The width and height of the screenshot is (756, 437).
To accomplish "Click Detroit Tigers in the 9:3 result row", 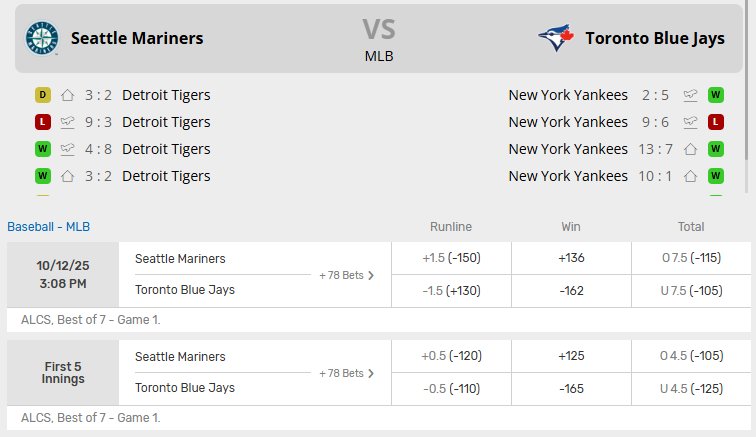I will pos(166,122).
